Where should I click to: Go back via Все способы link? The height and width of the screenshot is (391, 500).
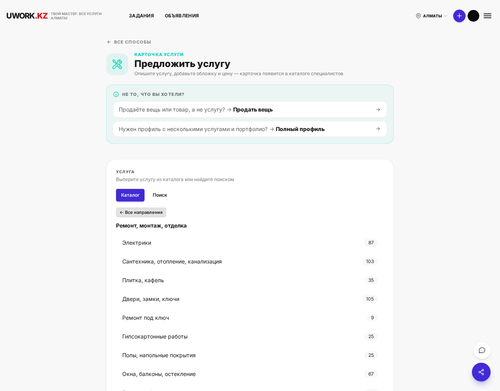coord(129,42)
